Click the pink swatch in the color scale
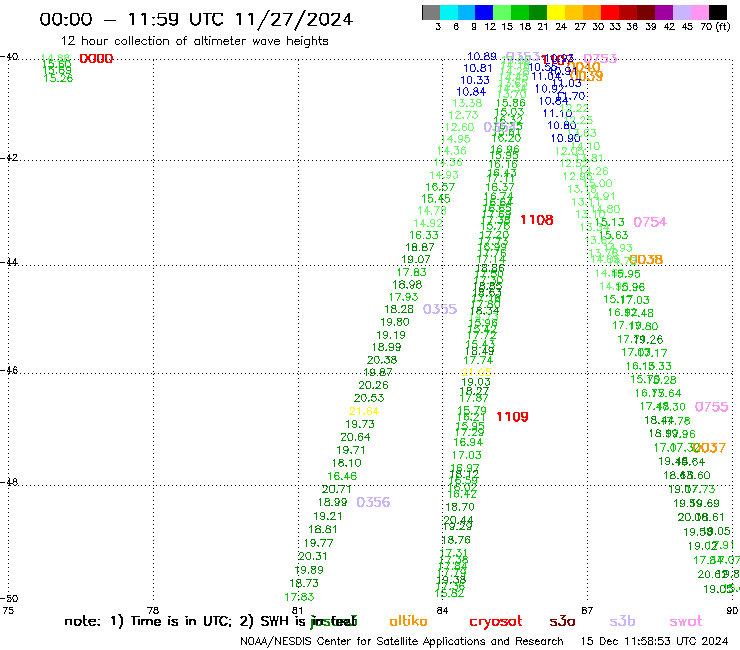 (x=700, y=12)
